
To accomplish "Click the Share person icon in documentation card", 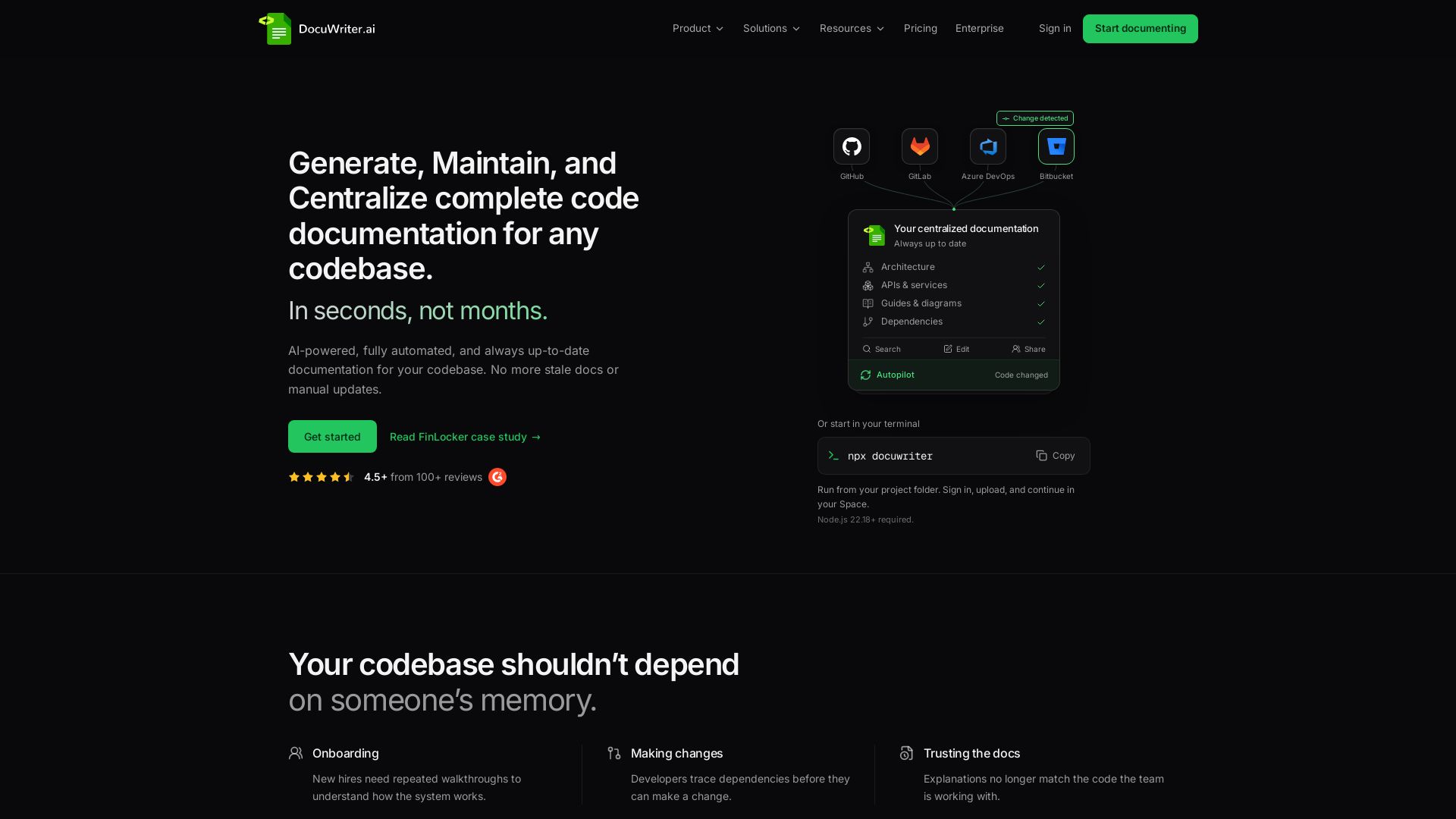I will coord(1016,349).
